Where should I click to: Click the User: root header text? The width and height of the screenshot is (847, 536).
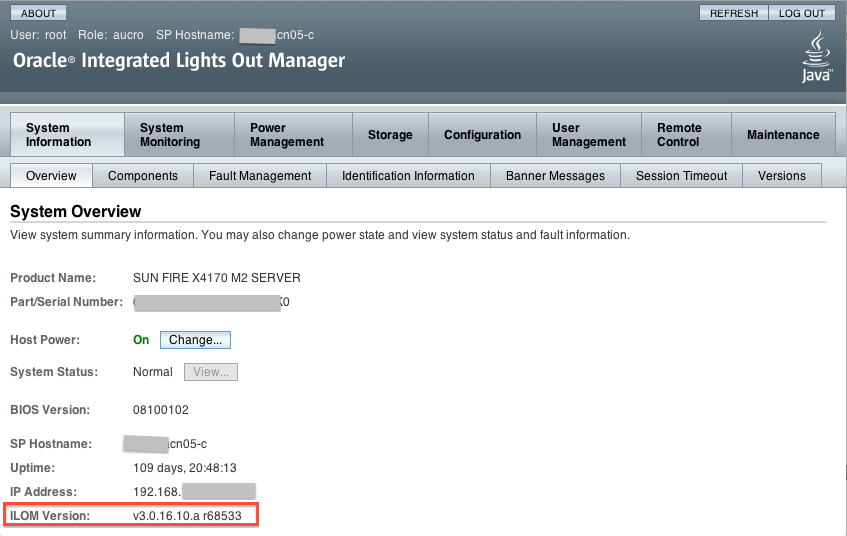tap(38, 35)
